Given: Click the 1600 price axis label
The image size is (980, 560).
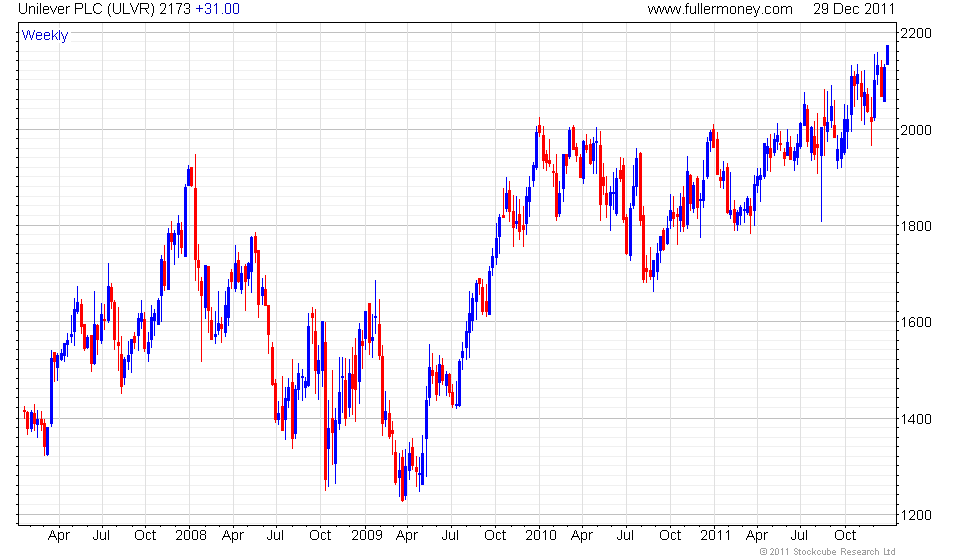Looking at the screenshot, I should pos(916,322).
